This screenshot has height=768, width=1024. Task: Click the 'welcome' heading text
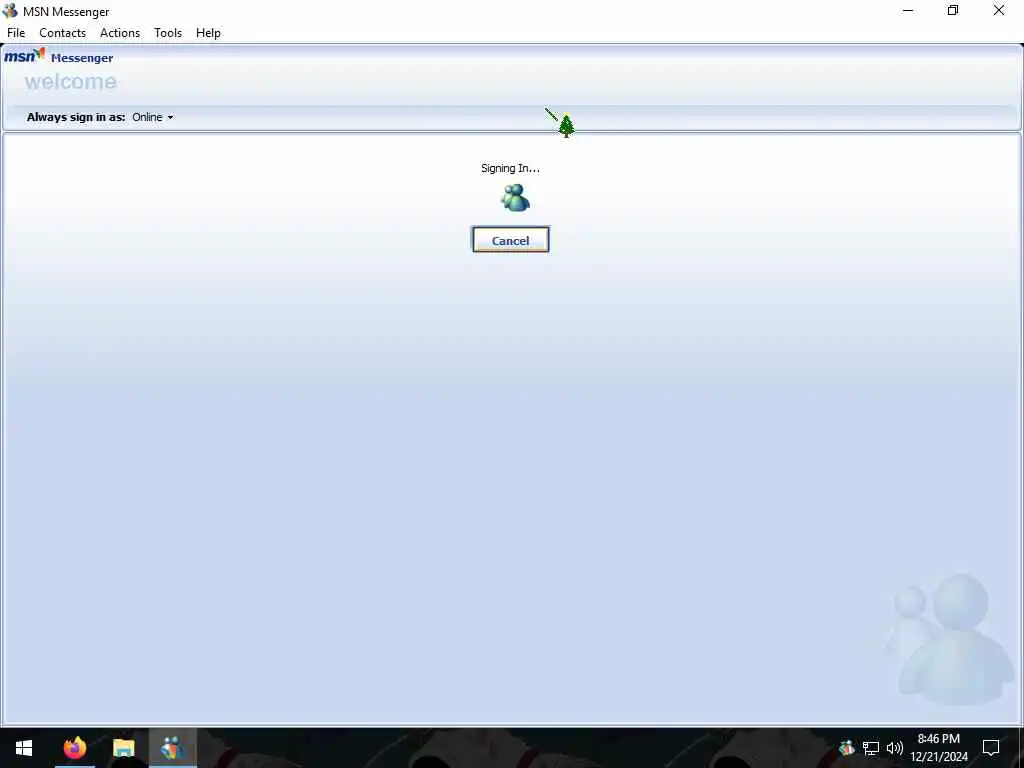click(x=71, y=82)
